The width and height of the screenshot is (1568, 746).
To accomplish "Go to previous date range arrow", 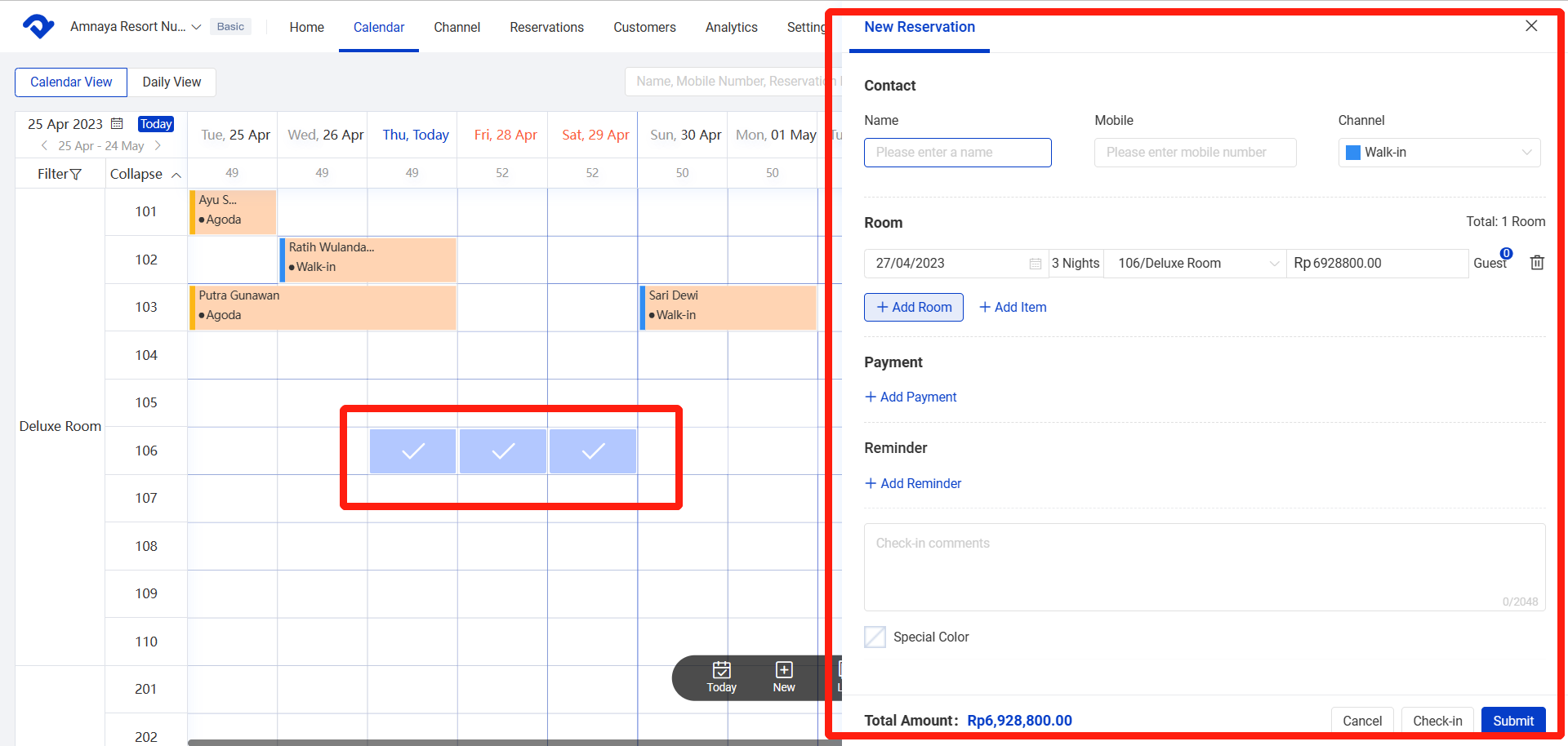I will [x=44, y=146].
